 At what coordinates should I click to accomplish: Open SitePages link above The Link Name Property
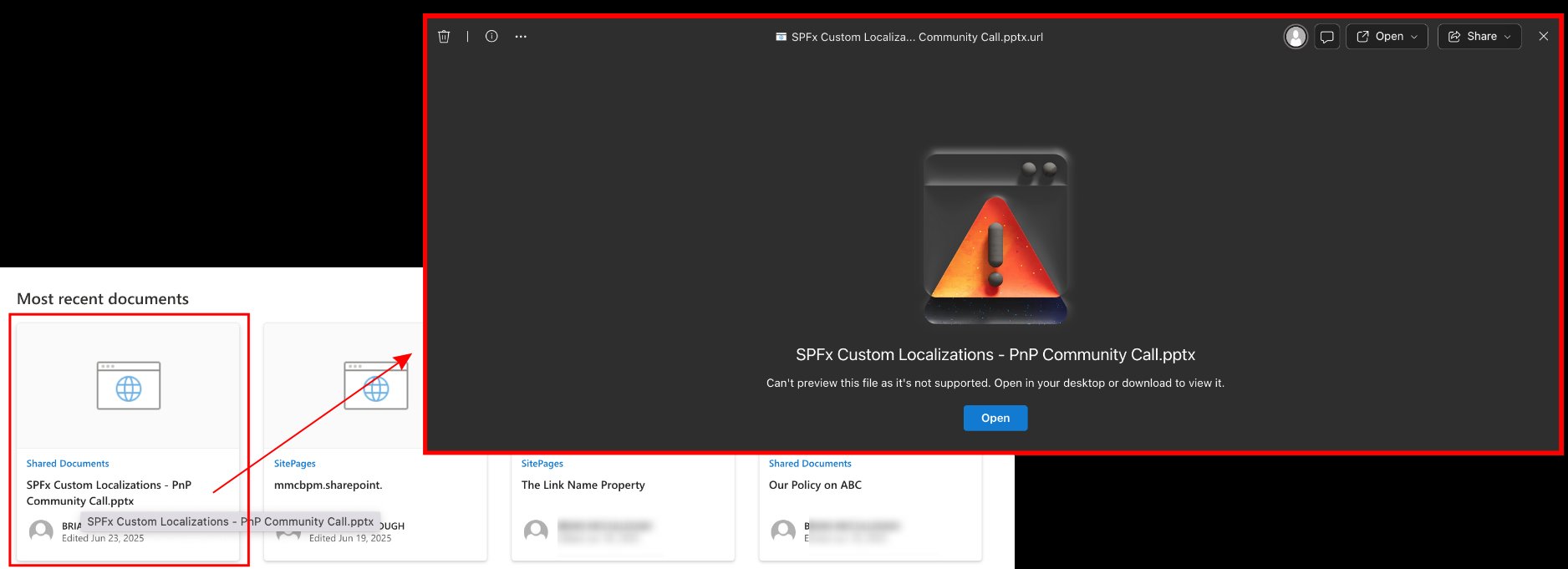pos(542,464)
